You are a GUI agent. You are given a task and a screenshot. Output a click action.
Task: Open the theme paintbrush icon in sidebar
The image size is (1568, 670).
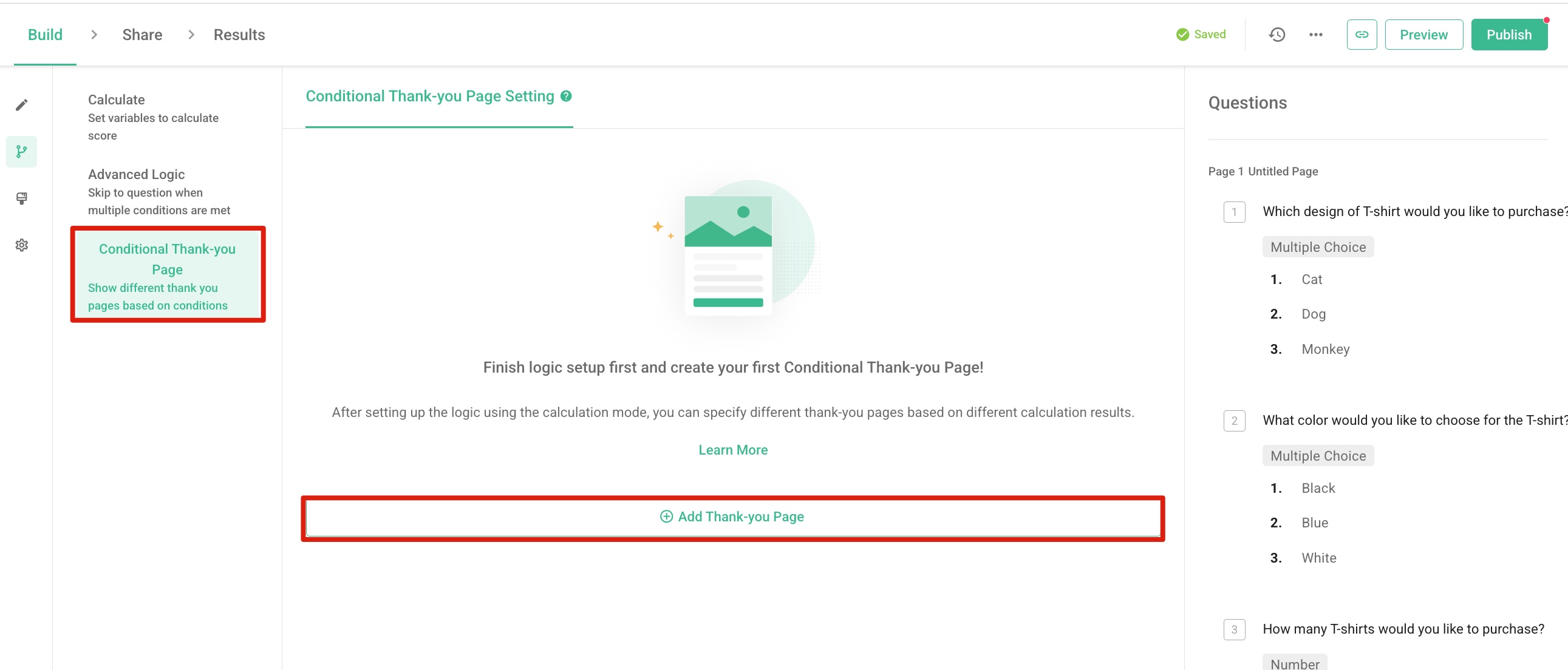[21, 198]
